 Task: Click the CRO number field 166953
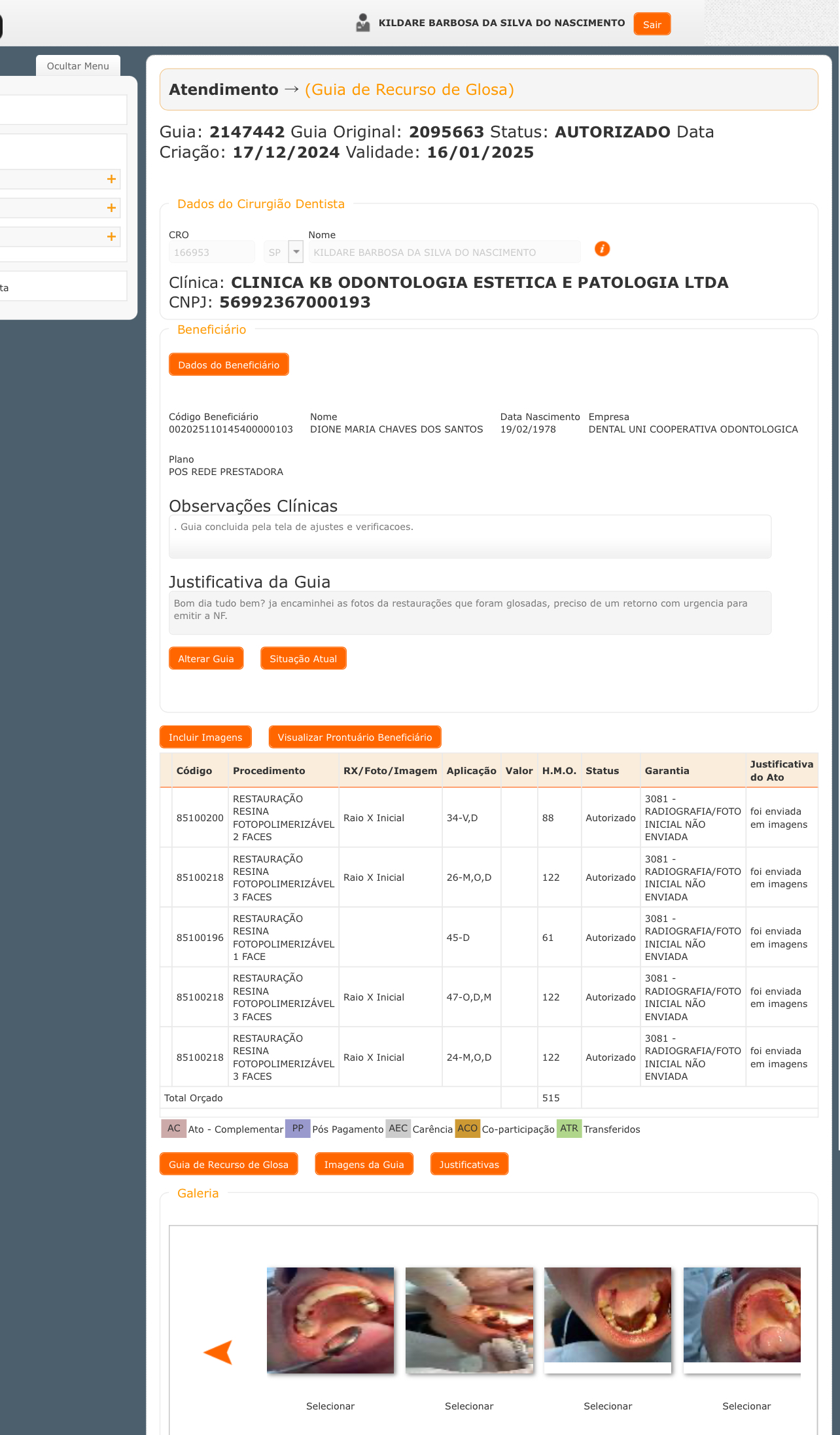(212, 252)
